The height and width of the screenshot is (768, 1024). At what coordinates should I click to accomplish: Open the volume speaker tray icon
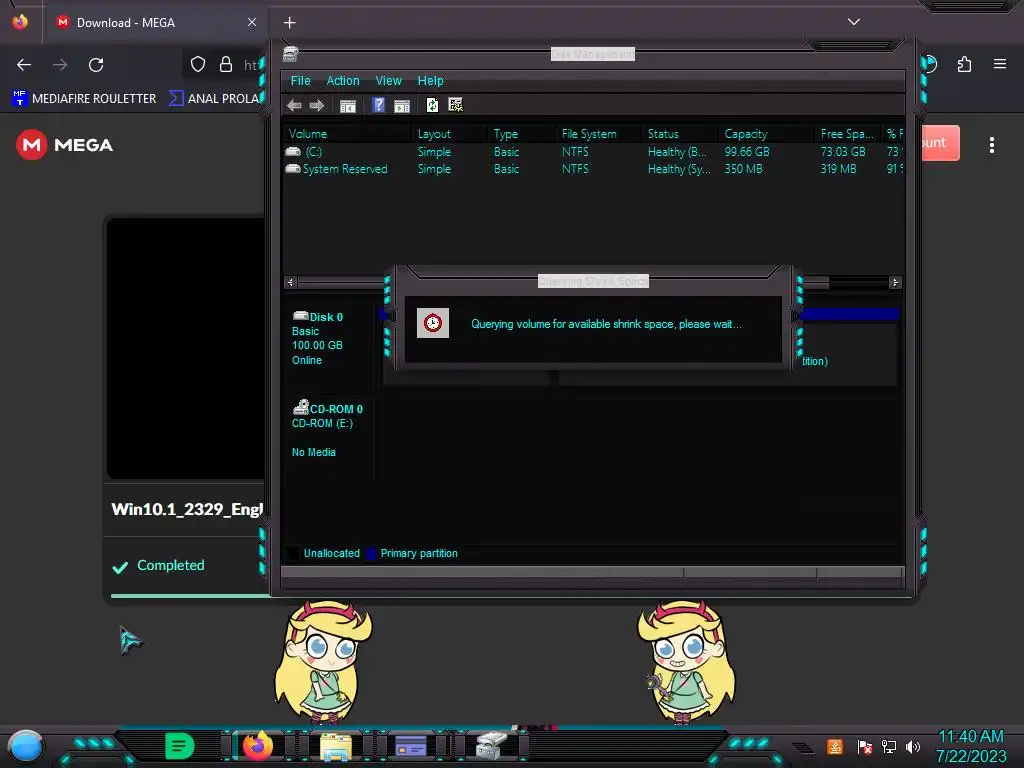coord(913,746)
